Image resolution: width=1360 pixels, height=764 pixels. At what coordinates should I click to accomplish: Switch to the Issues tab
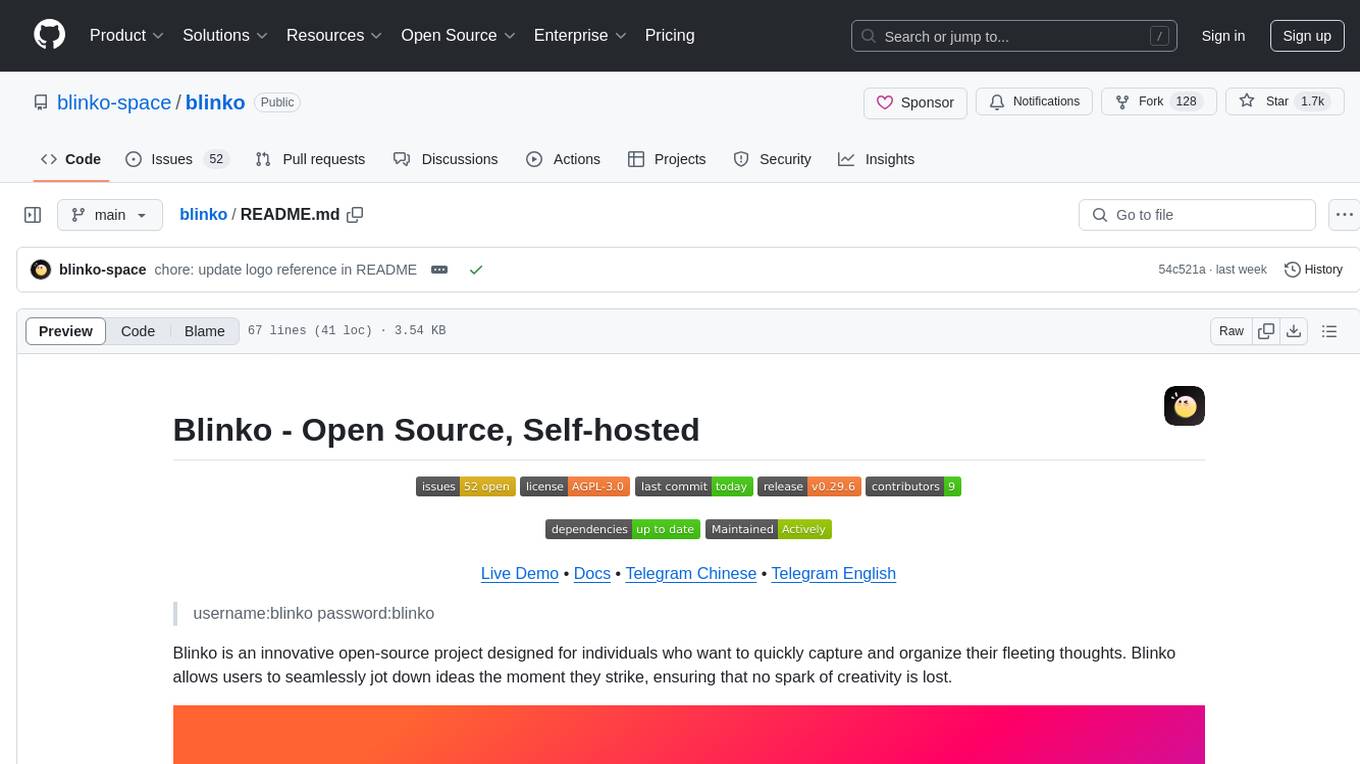coord(177,159)
